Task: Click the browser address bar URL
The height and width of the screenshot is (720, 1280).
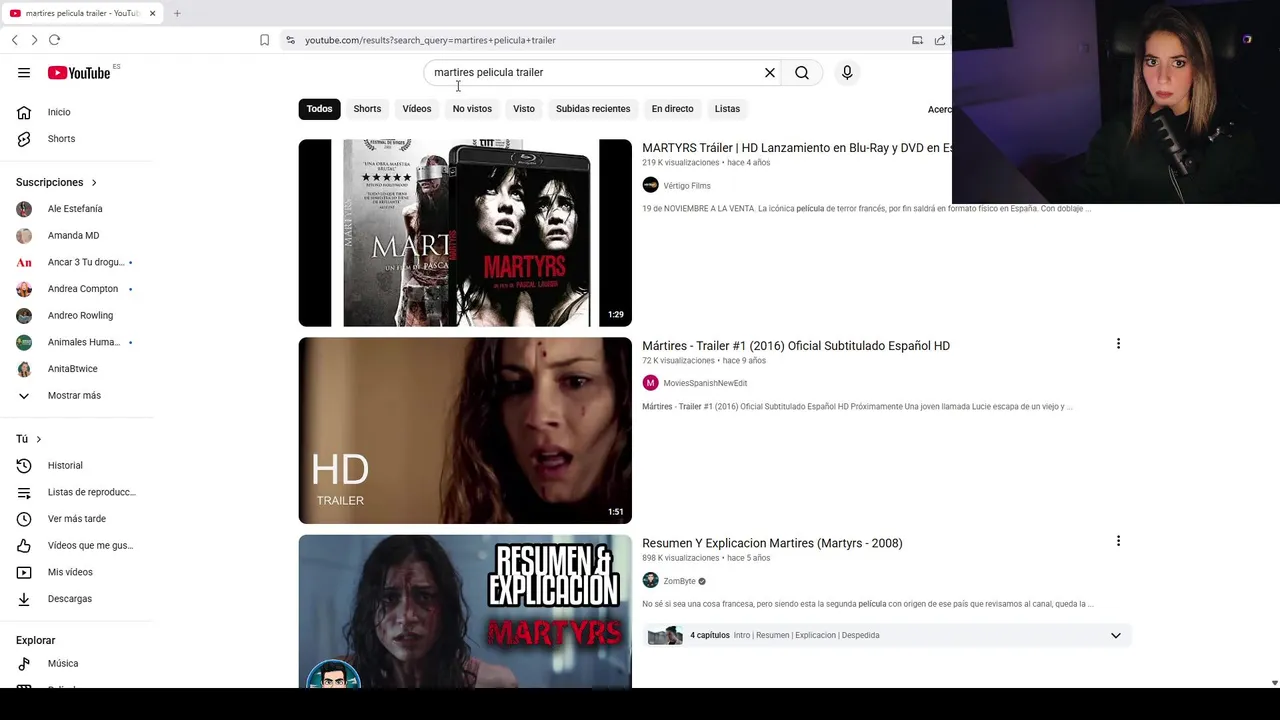Action: click(430, 40)
